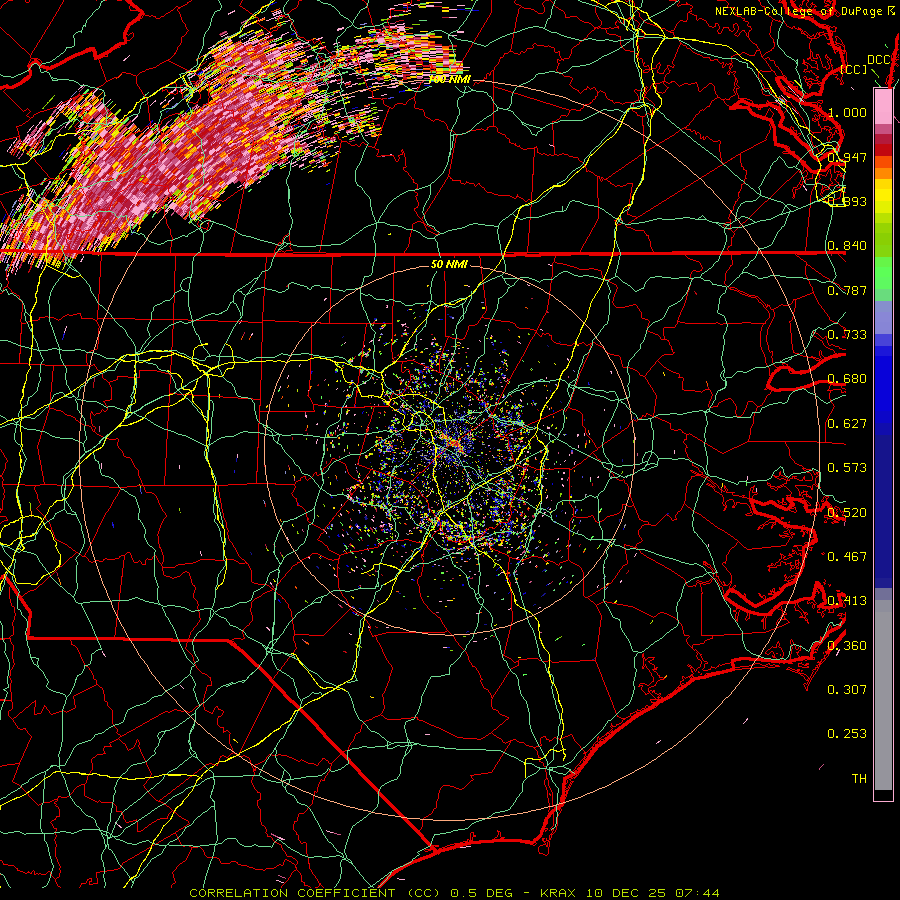
Task: Select the 0.893 legend value
Action: tap(847, 201)
